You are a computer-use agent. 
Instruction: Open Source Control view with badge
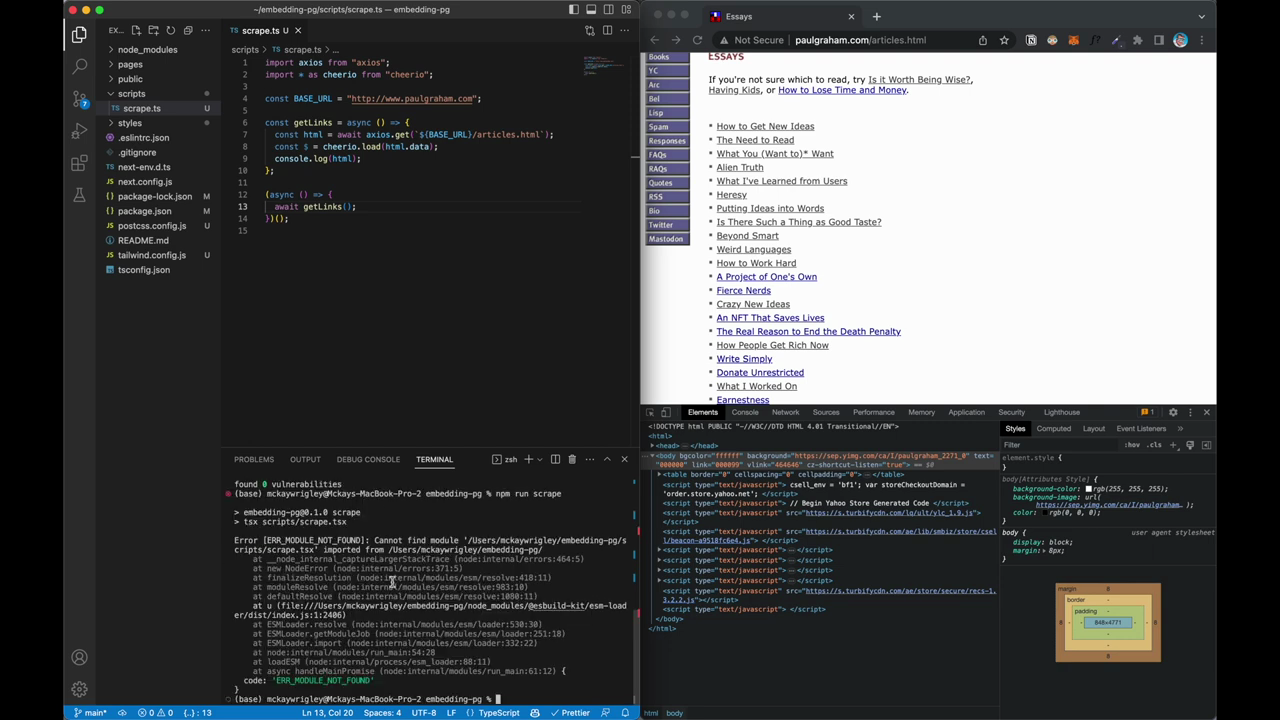point(79,99)
